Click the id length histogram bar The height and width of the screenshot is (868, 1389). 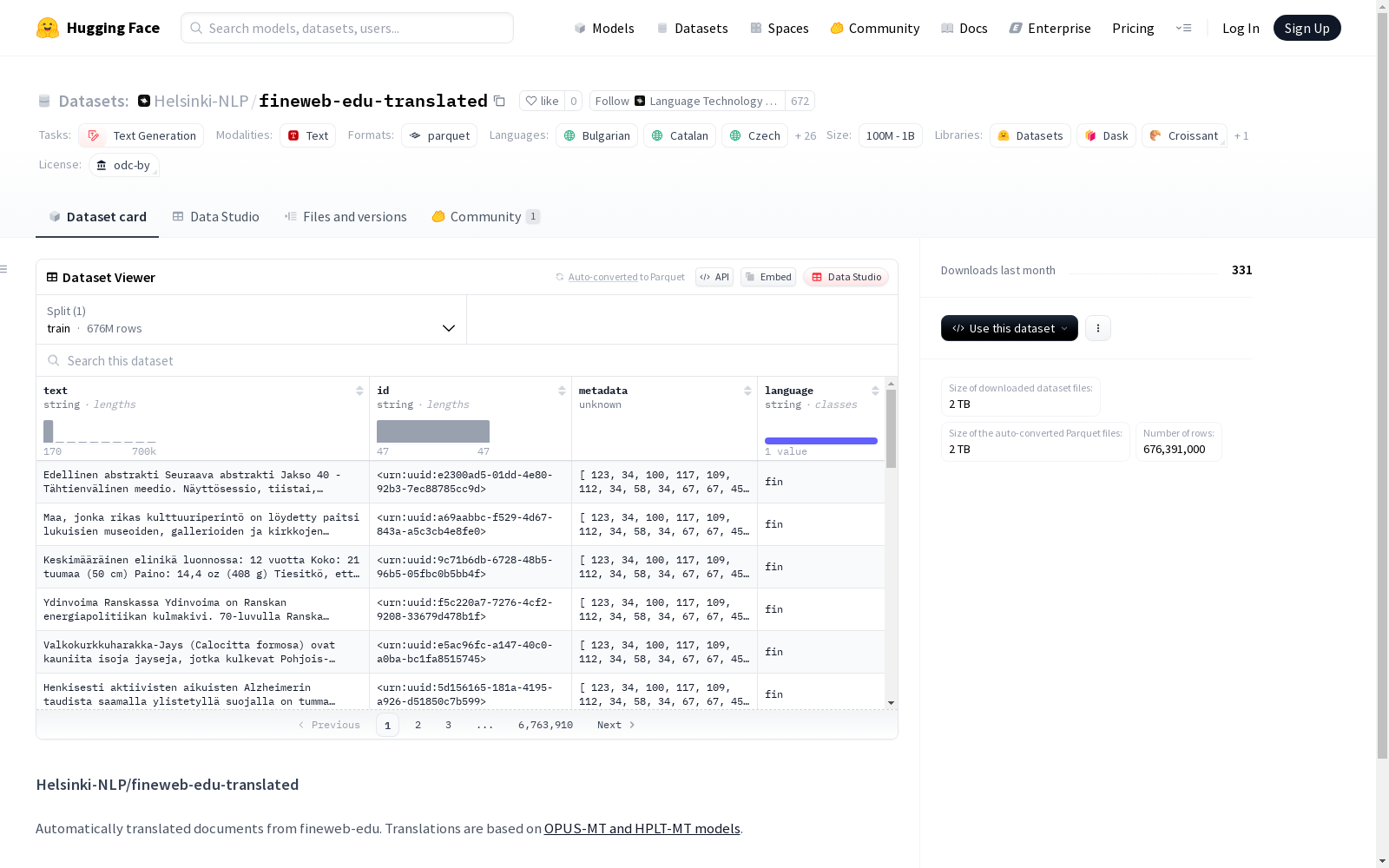click(433, 431)
